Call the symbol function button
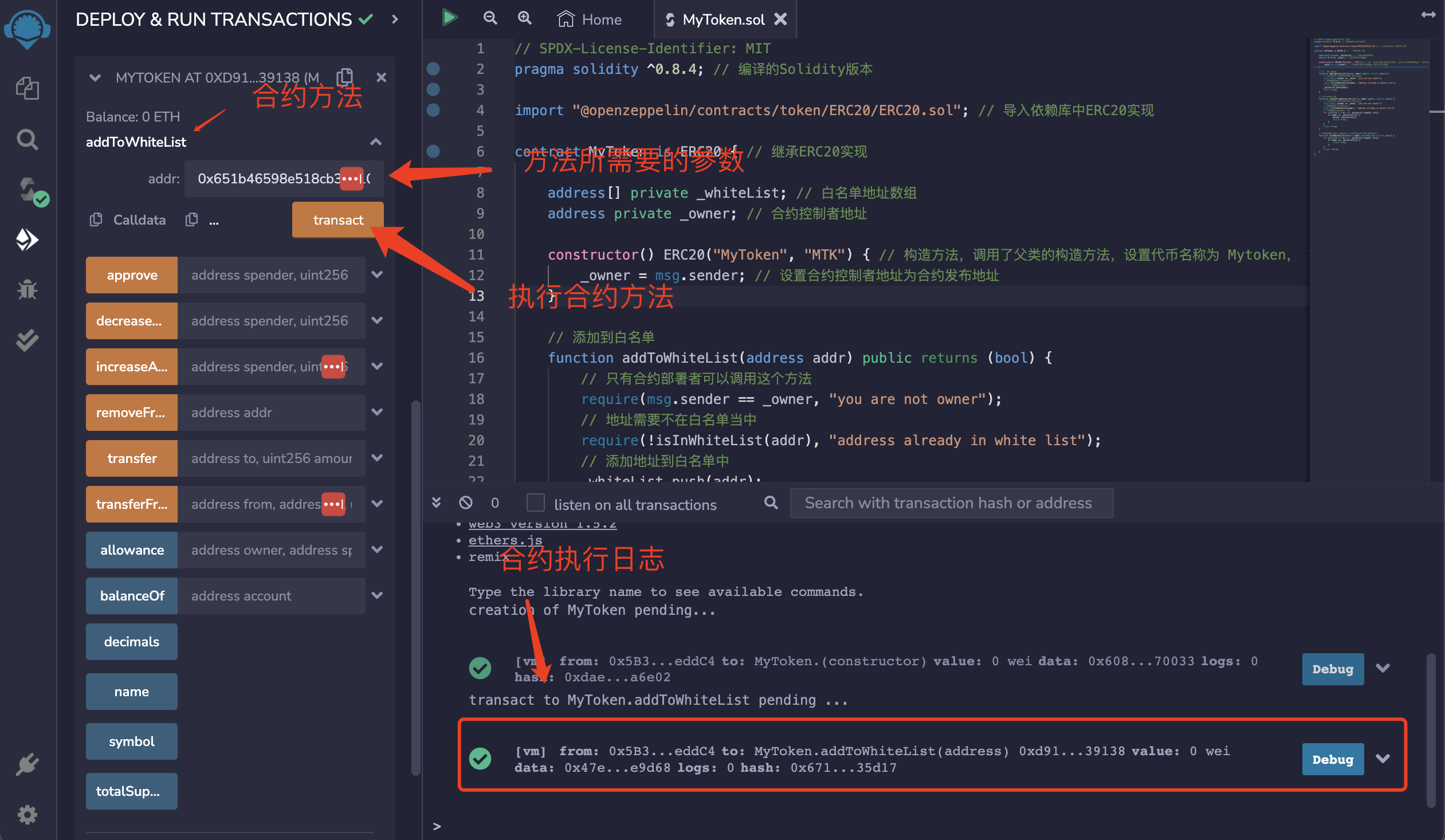The image size is (1445, 840). tap(132, 741)
